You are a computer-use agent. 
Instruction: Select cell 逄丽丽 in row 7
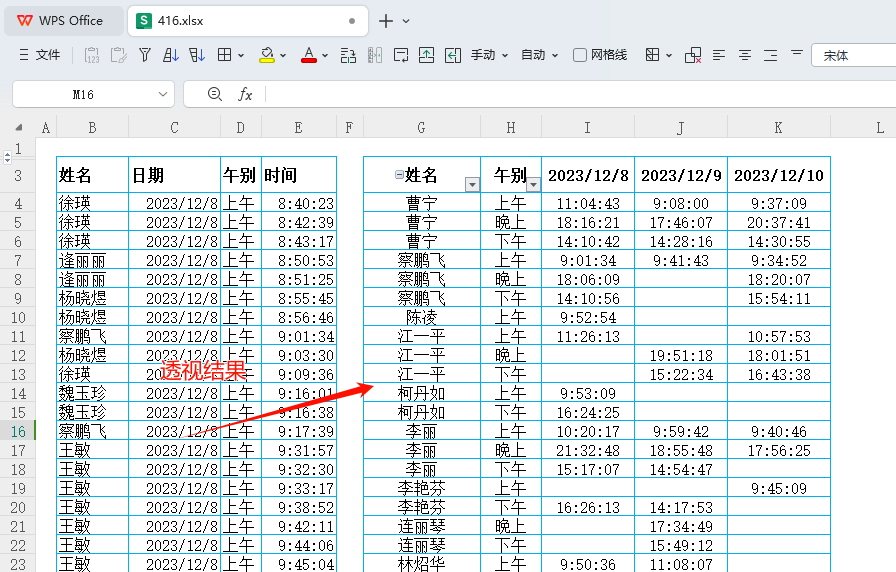[92, 261]
